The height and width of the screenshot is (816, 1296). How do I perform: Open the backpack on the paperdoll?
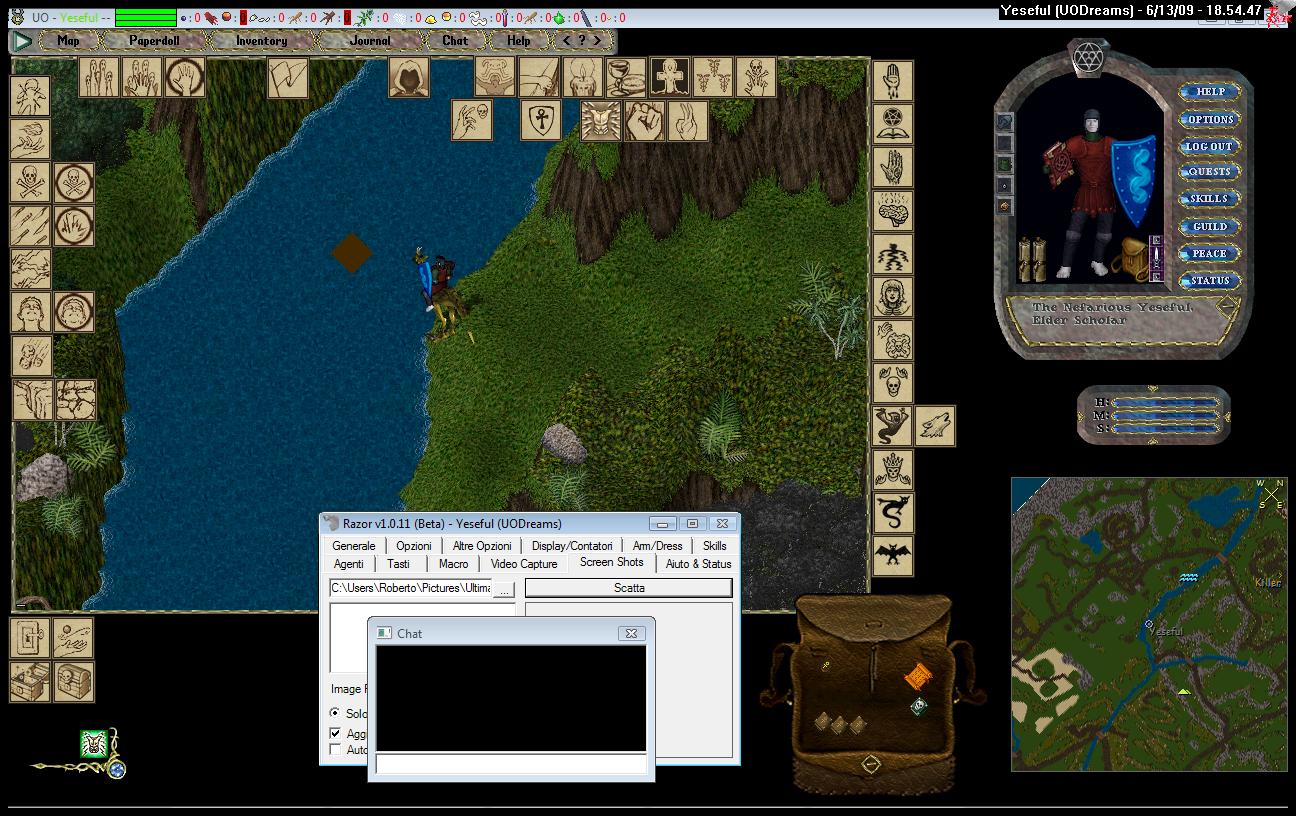point(1132,259)
